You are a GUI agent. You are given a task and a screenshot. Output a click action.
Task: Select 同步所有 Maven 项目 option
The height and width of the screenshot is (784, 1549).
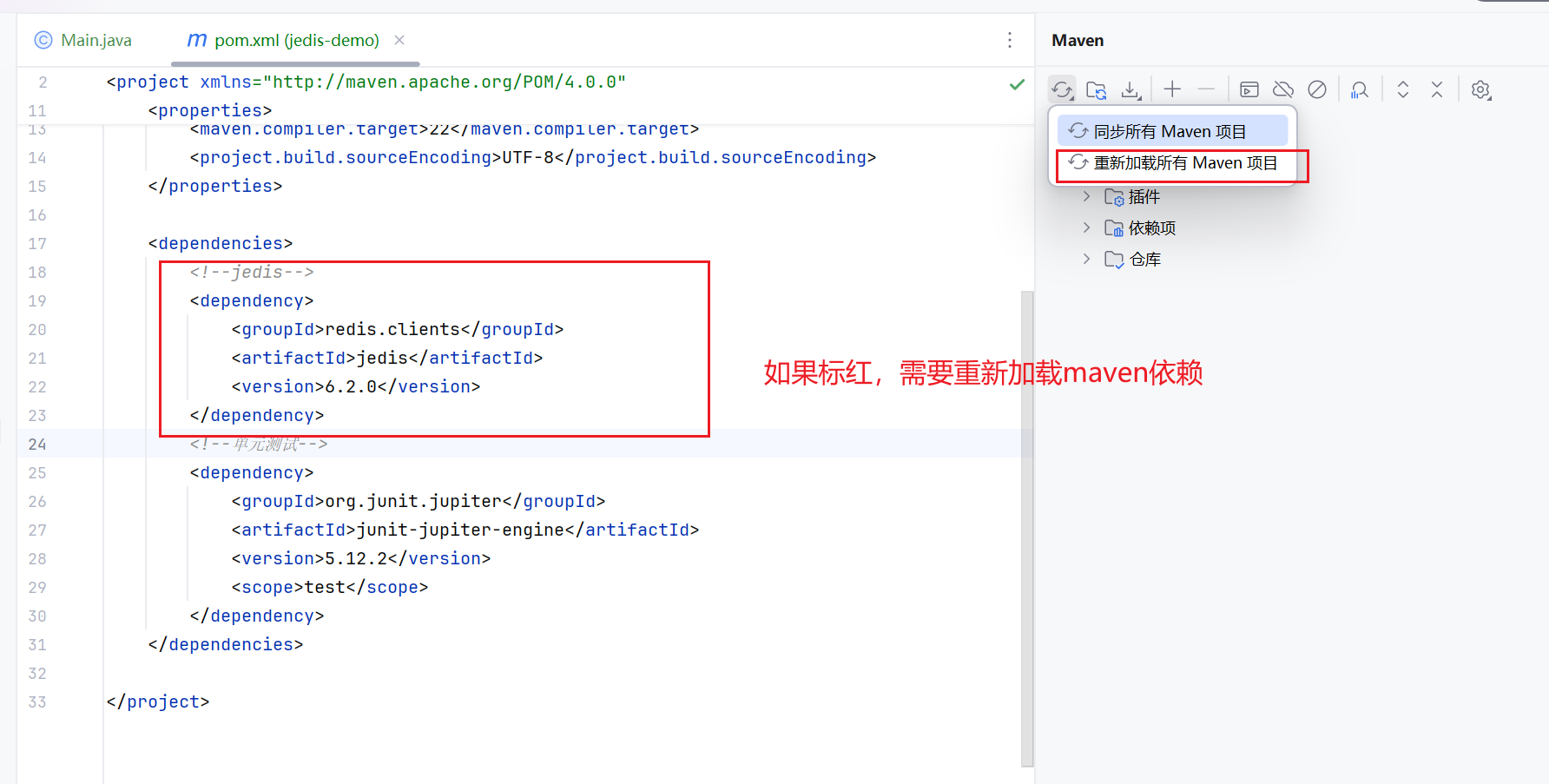(1170, 130)
